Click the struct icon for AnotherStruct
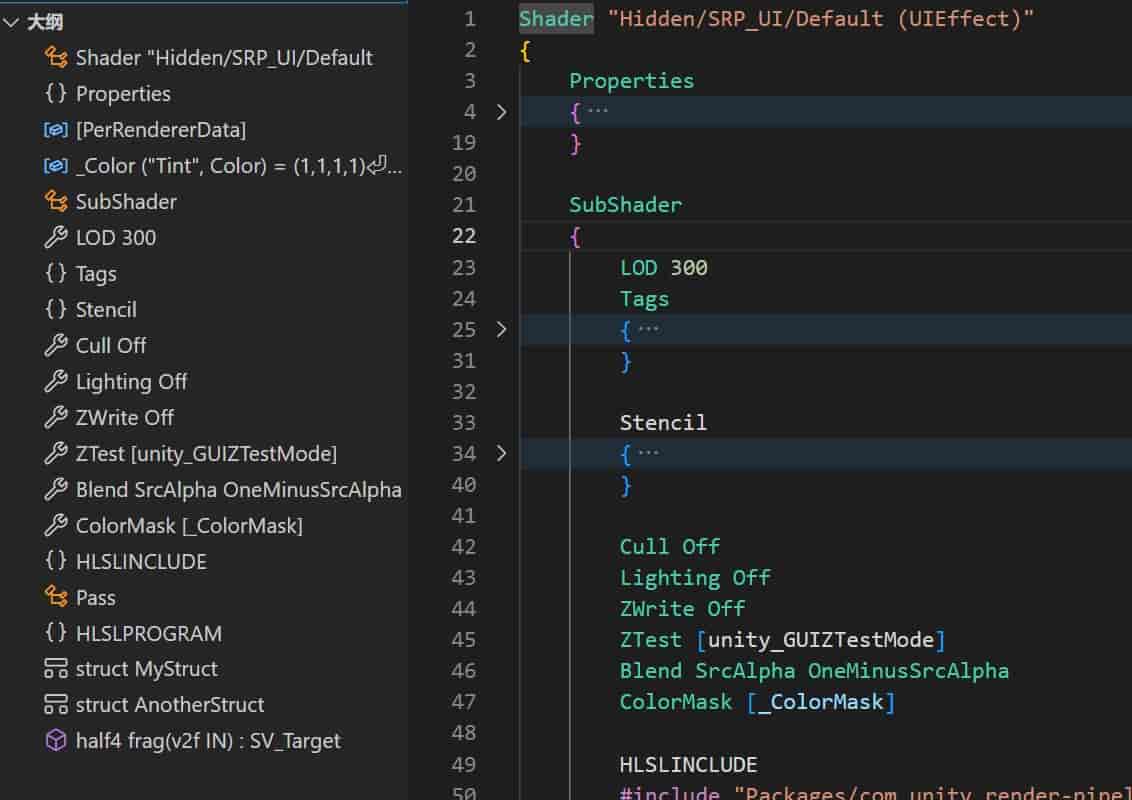The image size is (1132, 800). (x=55, y=704)
